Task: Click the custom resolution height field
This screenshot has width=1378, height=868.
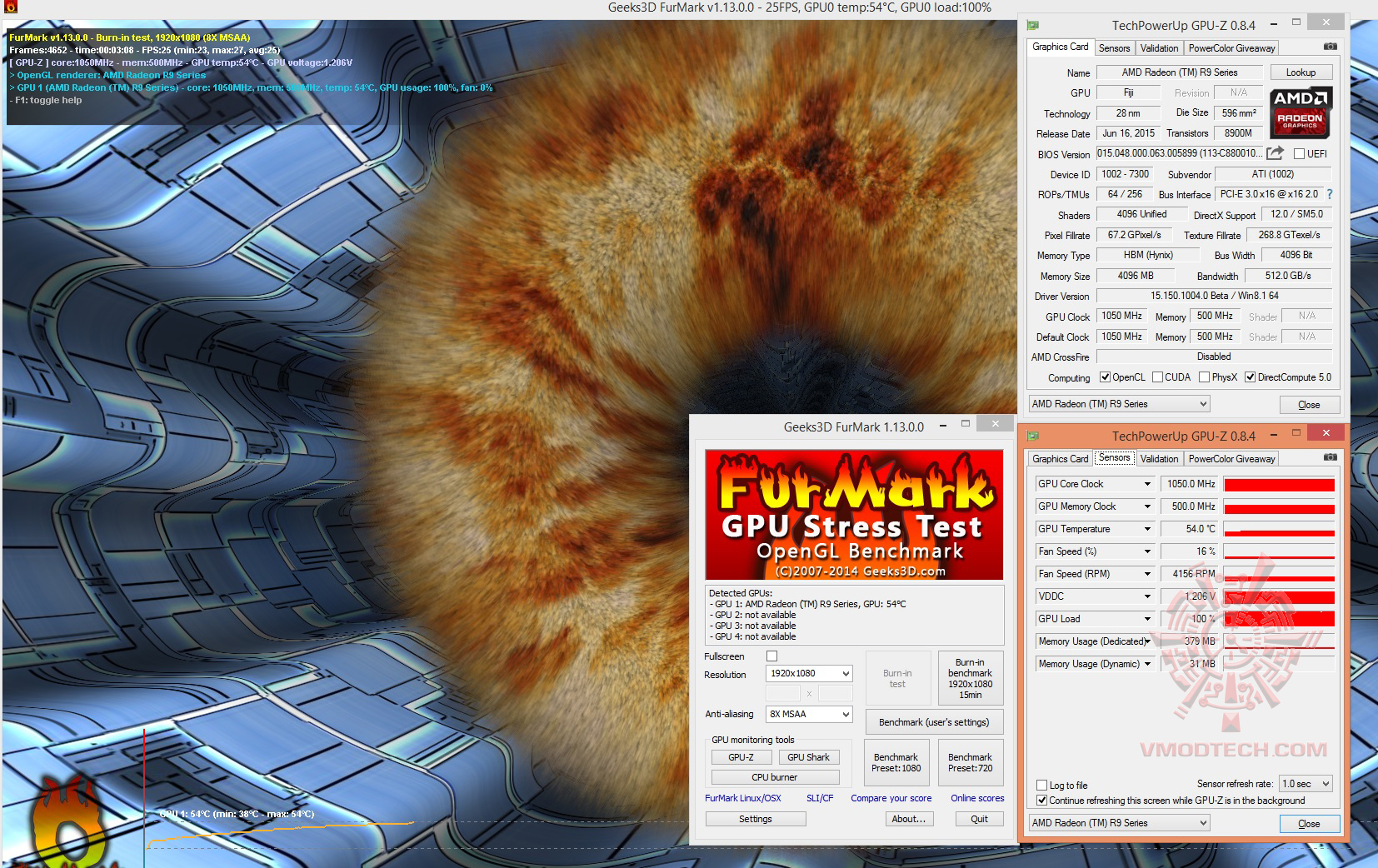Action: click(x=835, y=693)
